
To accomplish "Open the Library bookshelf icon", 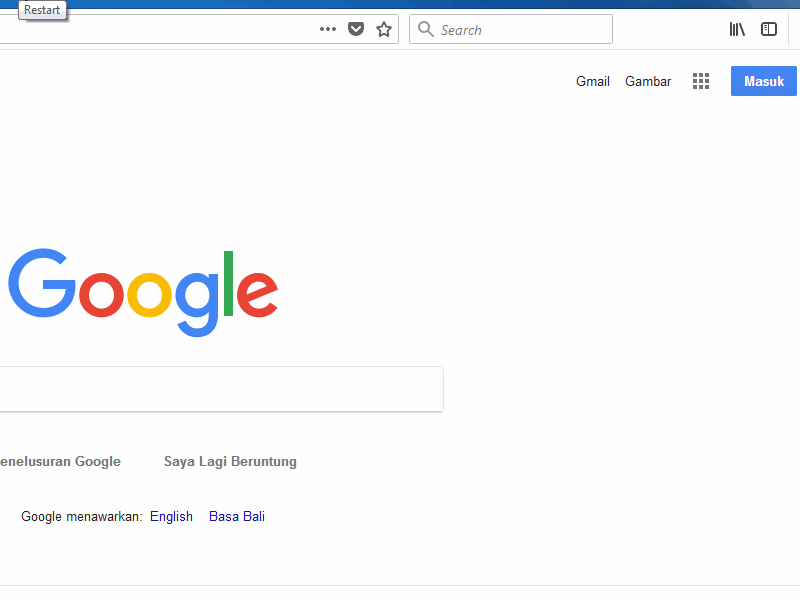I will pyautogui.click(x=737, y=30).
